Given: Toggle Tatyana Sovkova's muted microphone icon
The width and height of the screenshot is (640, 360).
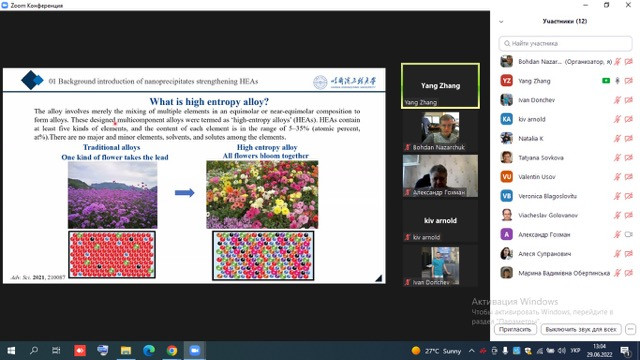Looking at the screenshot, I should (x=618, y=158).
